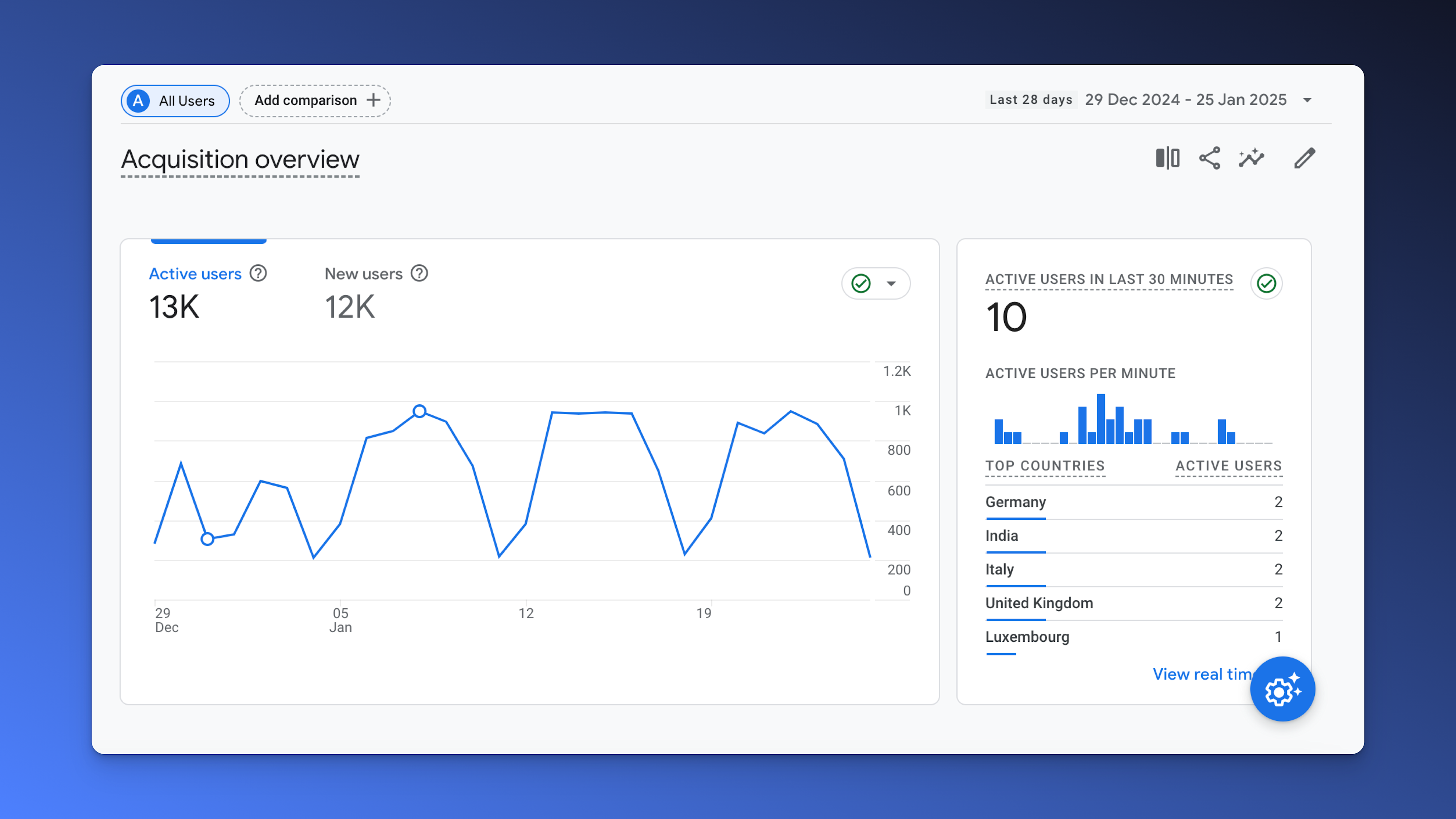Open the Last 28 days selector

pyautogui.click(x=1030, y=99)
